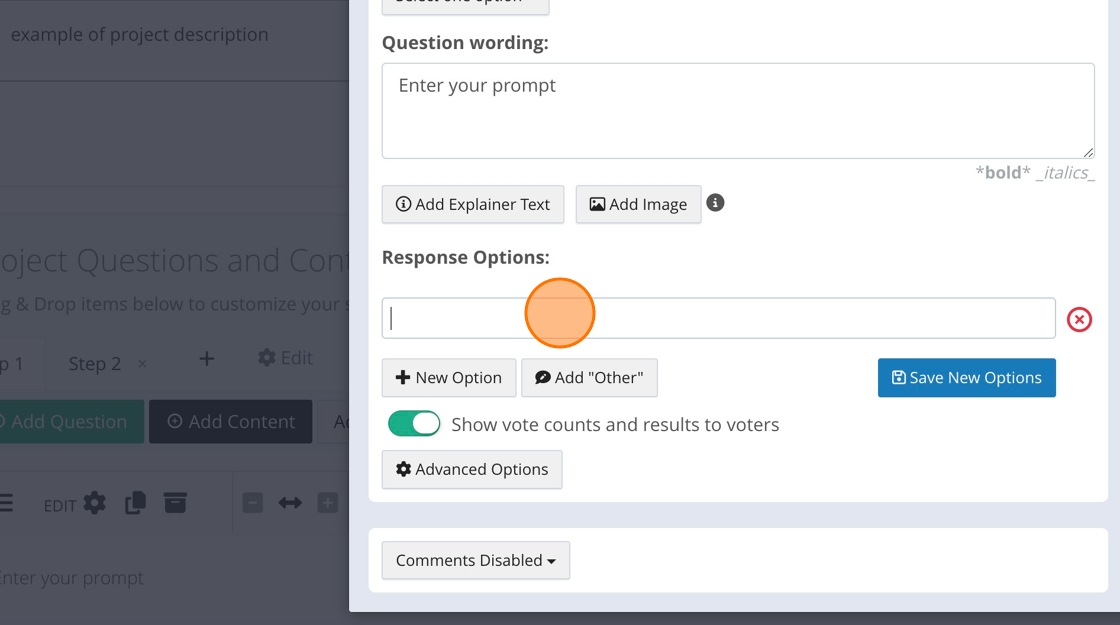
Task: Toggle Show vote counts and results switch
Action: pyautogui.click(x=414, y=424)
